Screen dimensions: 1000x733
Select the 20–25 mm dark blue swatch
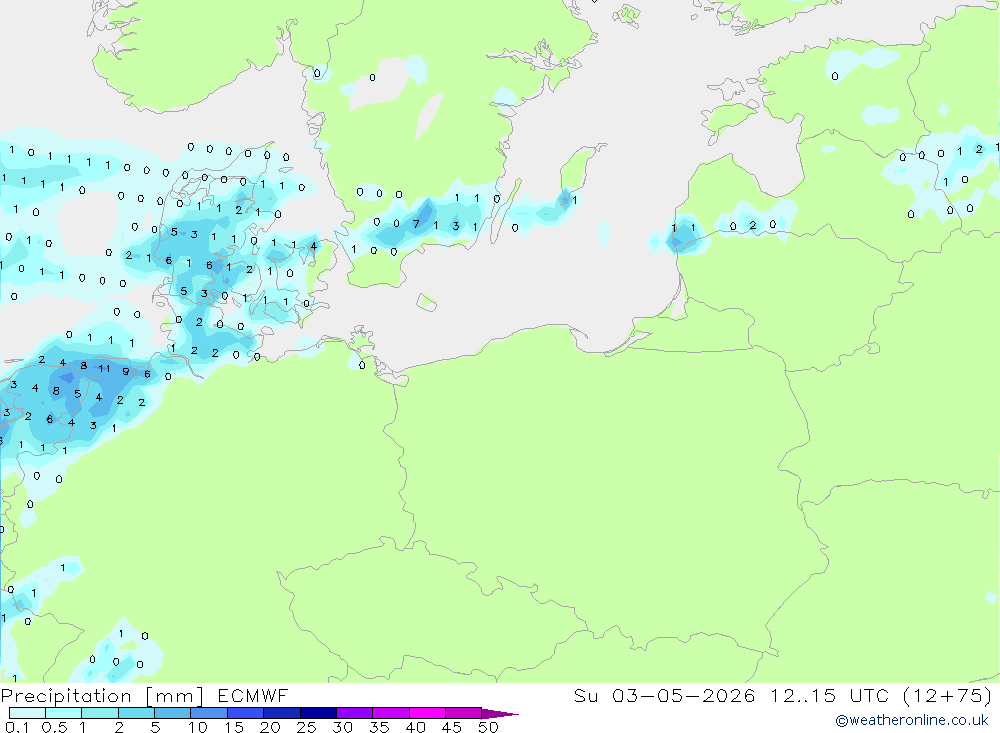[x=282, y=713]
